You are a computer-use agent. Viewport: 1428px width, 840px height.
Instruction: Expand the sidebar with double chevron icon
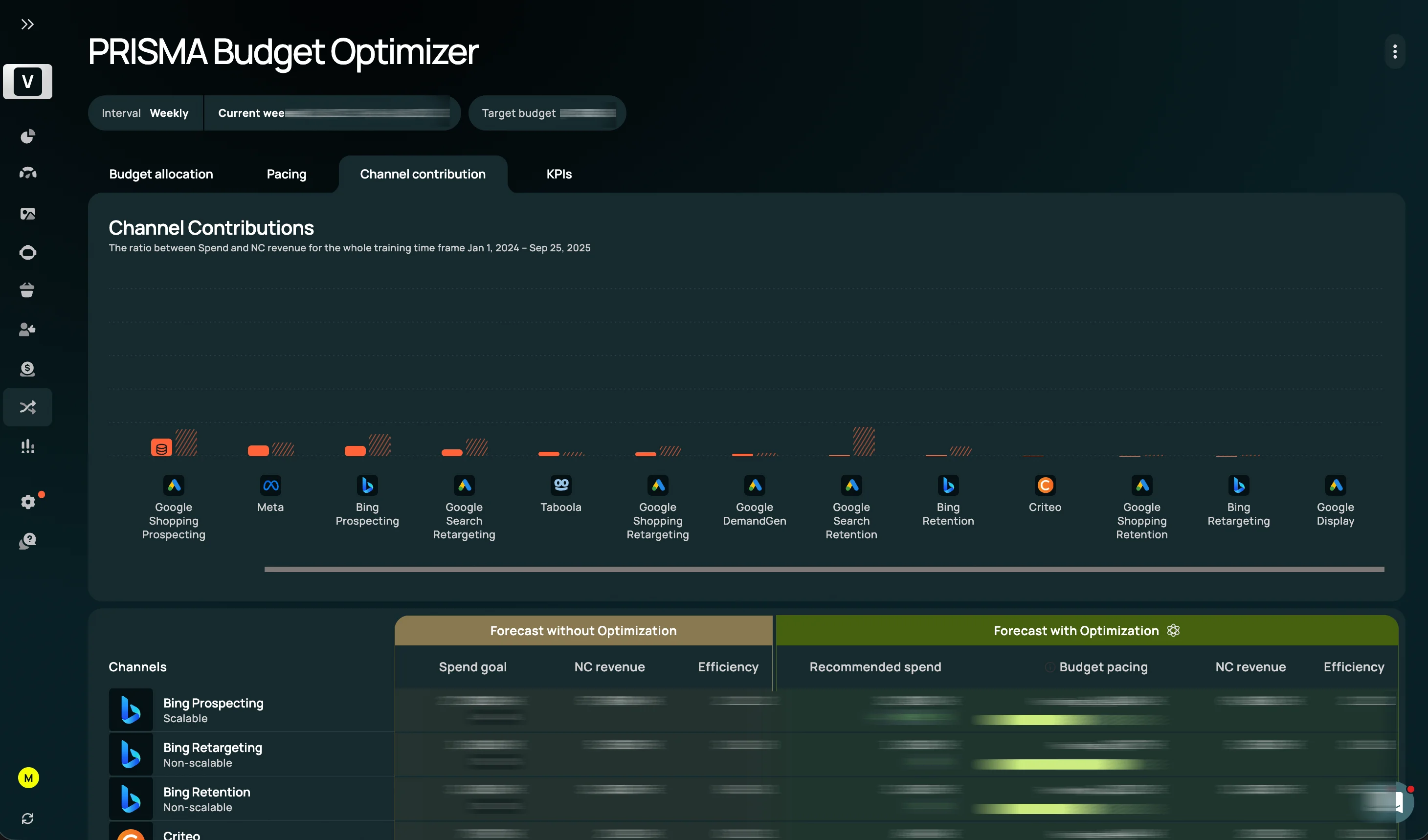[27, 24]
